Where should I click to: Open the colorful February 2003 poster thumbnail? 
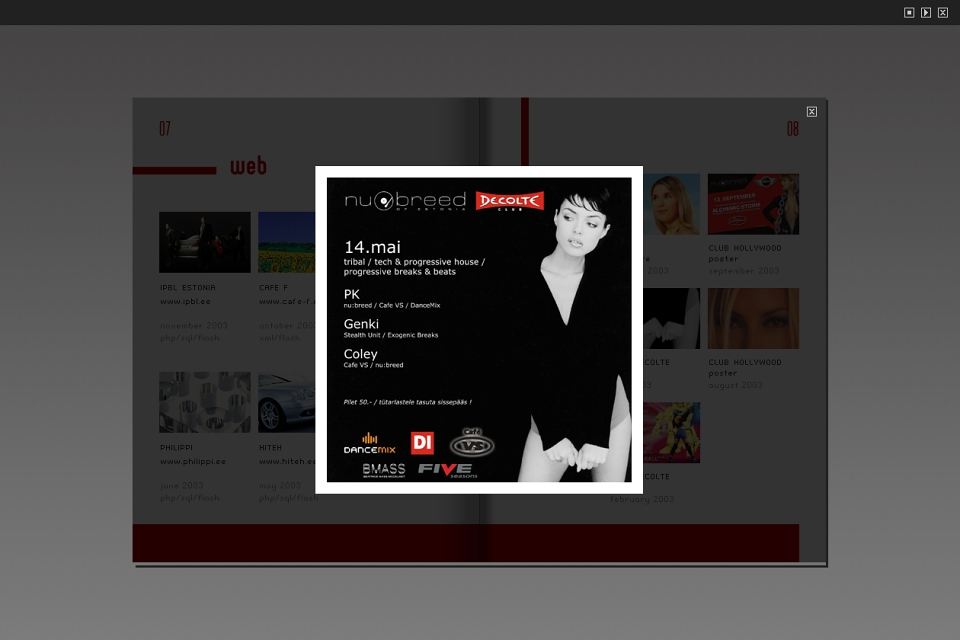671,433
